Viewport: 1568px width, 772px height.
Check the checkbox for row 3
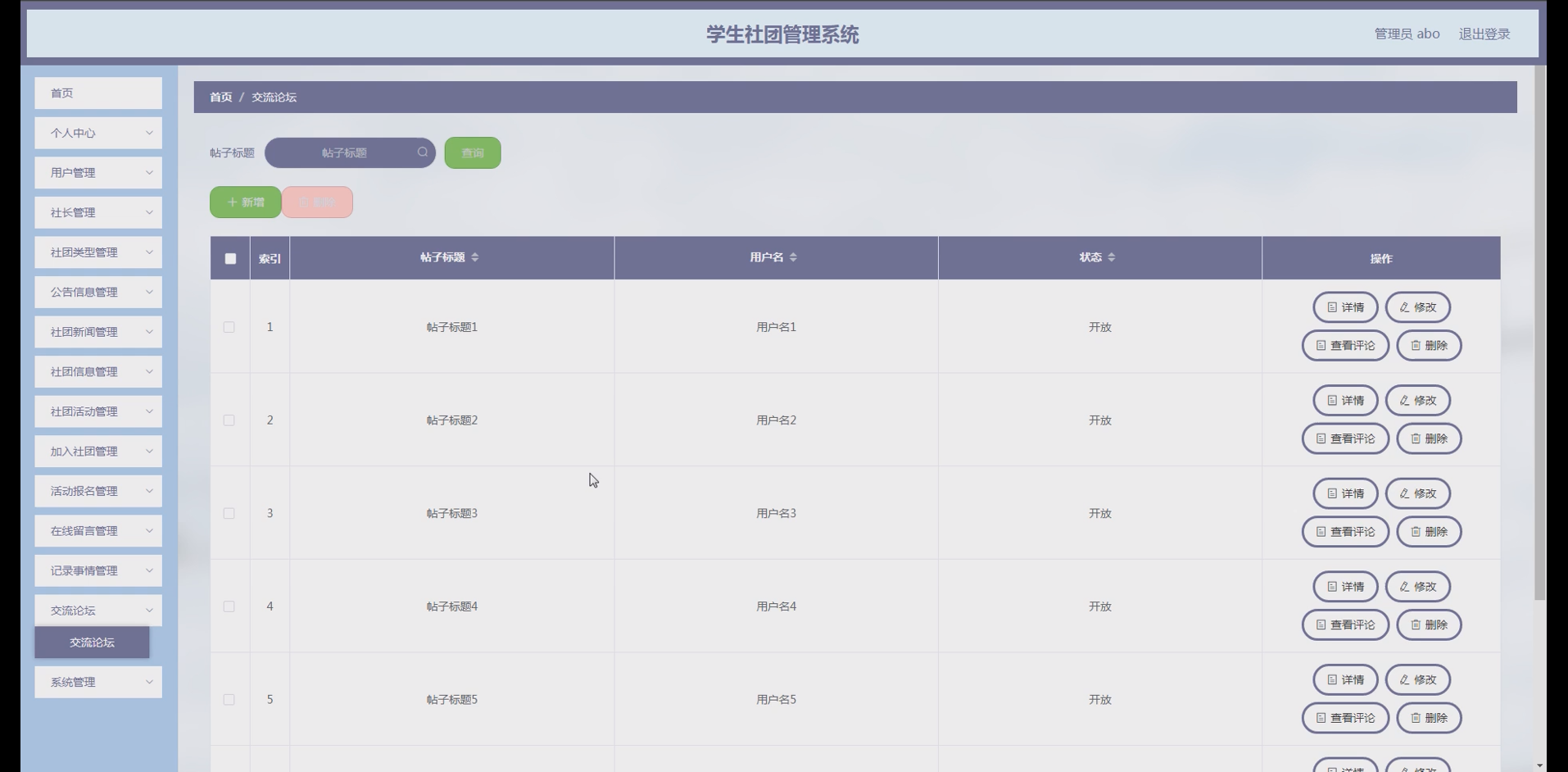[229, 513]
